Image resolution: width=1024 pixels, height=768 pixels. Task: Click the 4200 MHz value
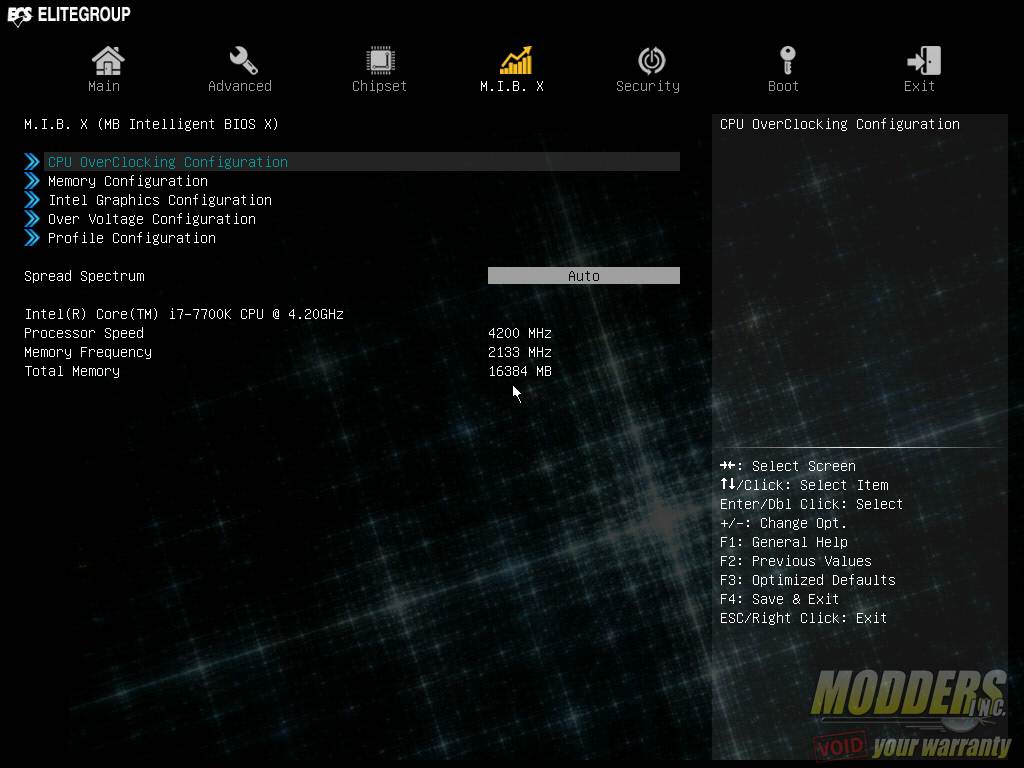click(x=520, y=333)
